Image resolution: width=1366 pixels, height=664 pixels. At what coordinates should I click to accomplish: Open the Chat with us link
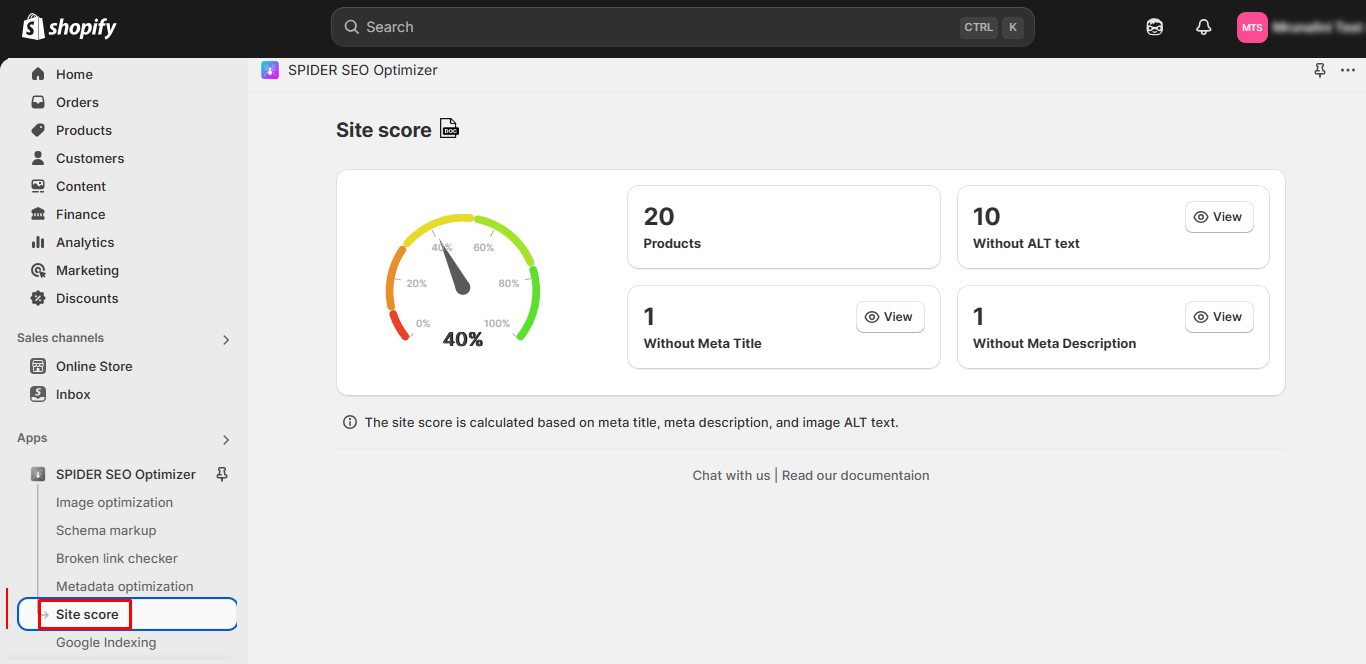731,475
